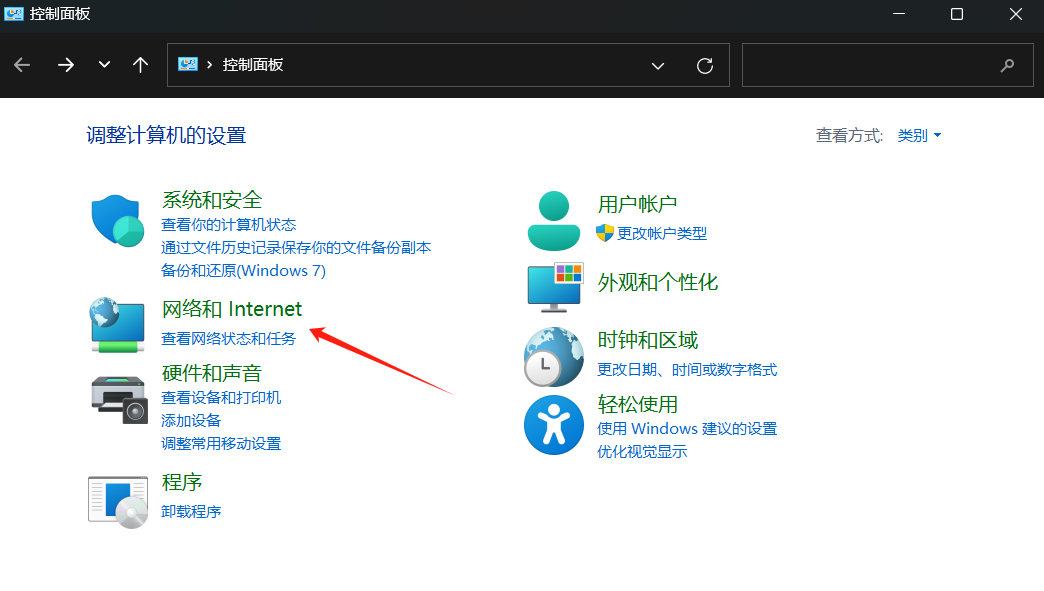Expand the address bar history dropdown
The width and height of the screenshot is (1044, 591).
pyautogui.click(x=658, y=65)
